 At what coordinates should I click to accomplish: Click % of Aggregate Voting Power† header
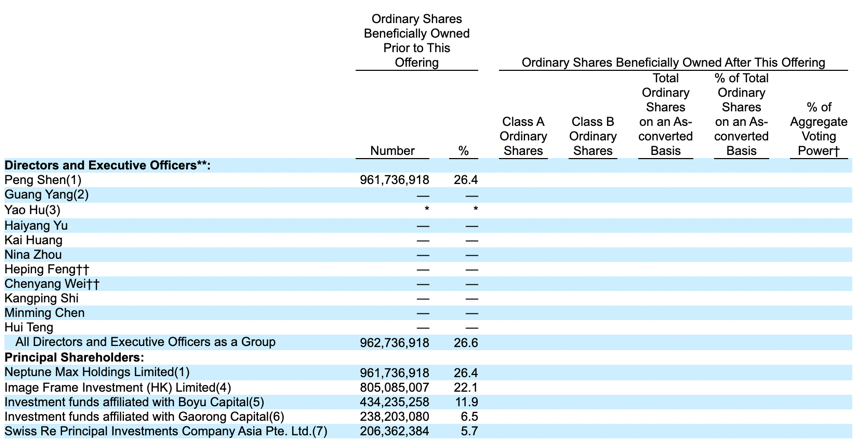point(819,129)
